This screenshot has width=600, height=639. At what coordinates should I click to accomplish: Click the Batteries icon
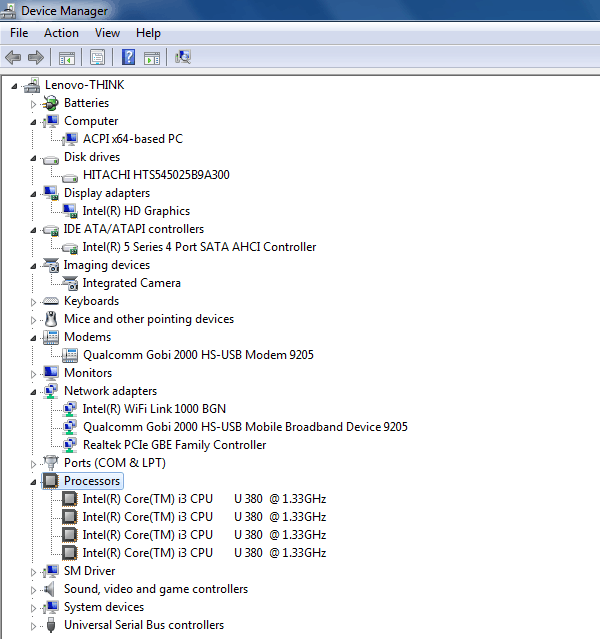[x=51, y=103]
